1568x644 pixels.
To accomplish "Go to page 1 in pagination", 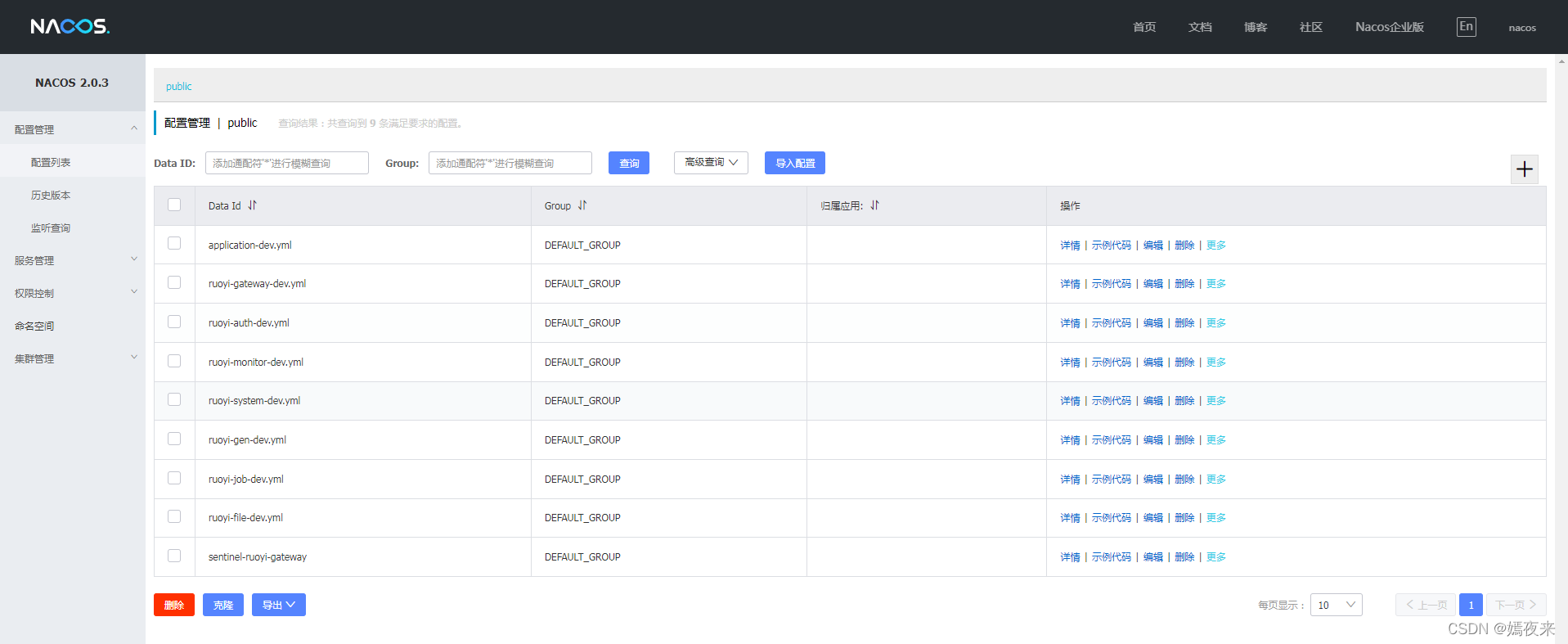I will [x=1471, y=605].
